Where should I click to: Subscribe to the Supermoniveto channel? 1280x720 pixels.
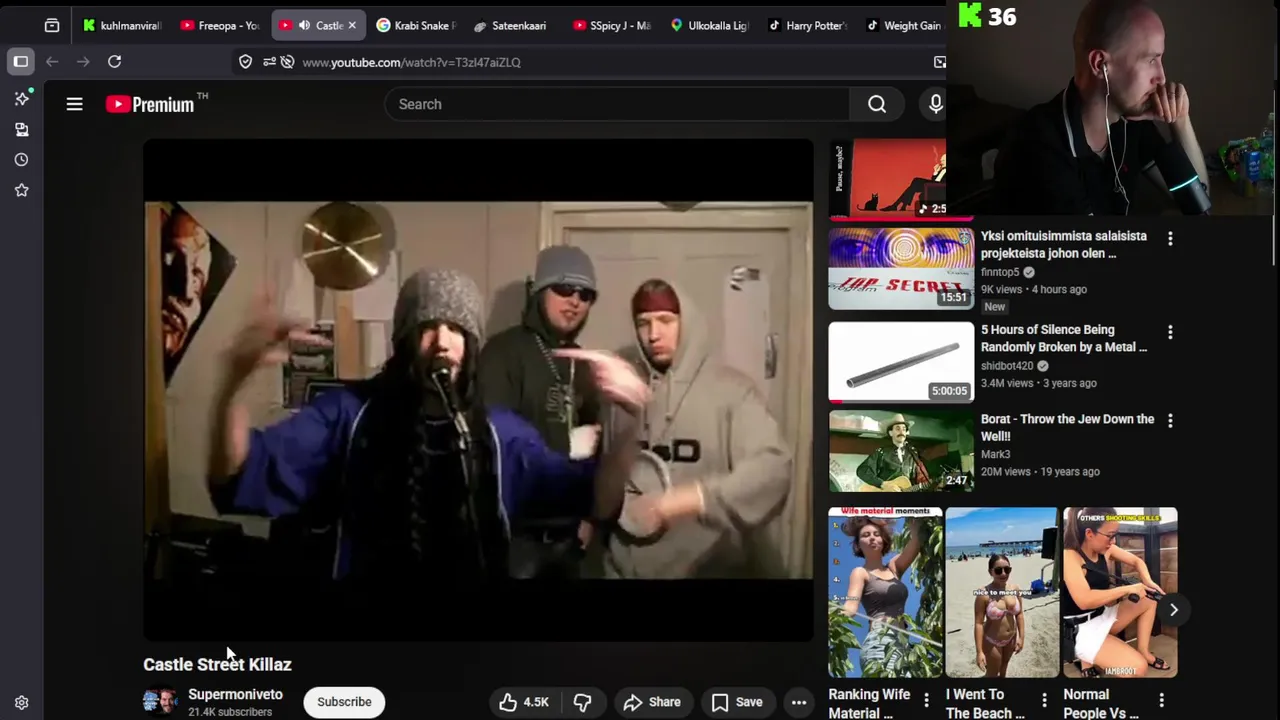[344, 702]
